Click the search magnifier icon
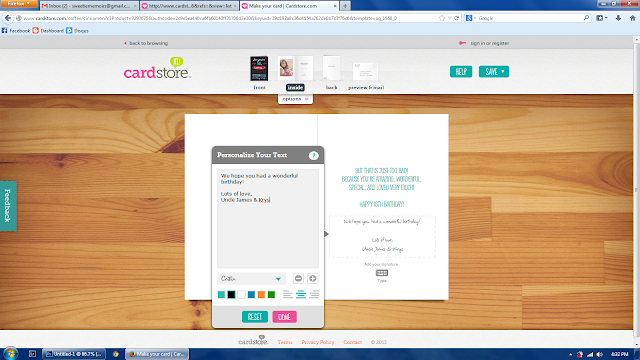The image size is (640, 360). coord(586,18)
